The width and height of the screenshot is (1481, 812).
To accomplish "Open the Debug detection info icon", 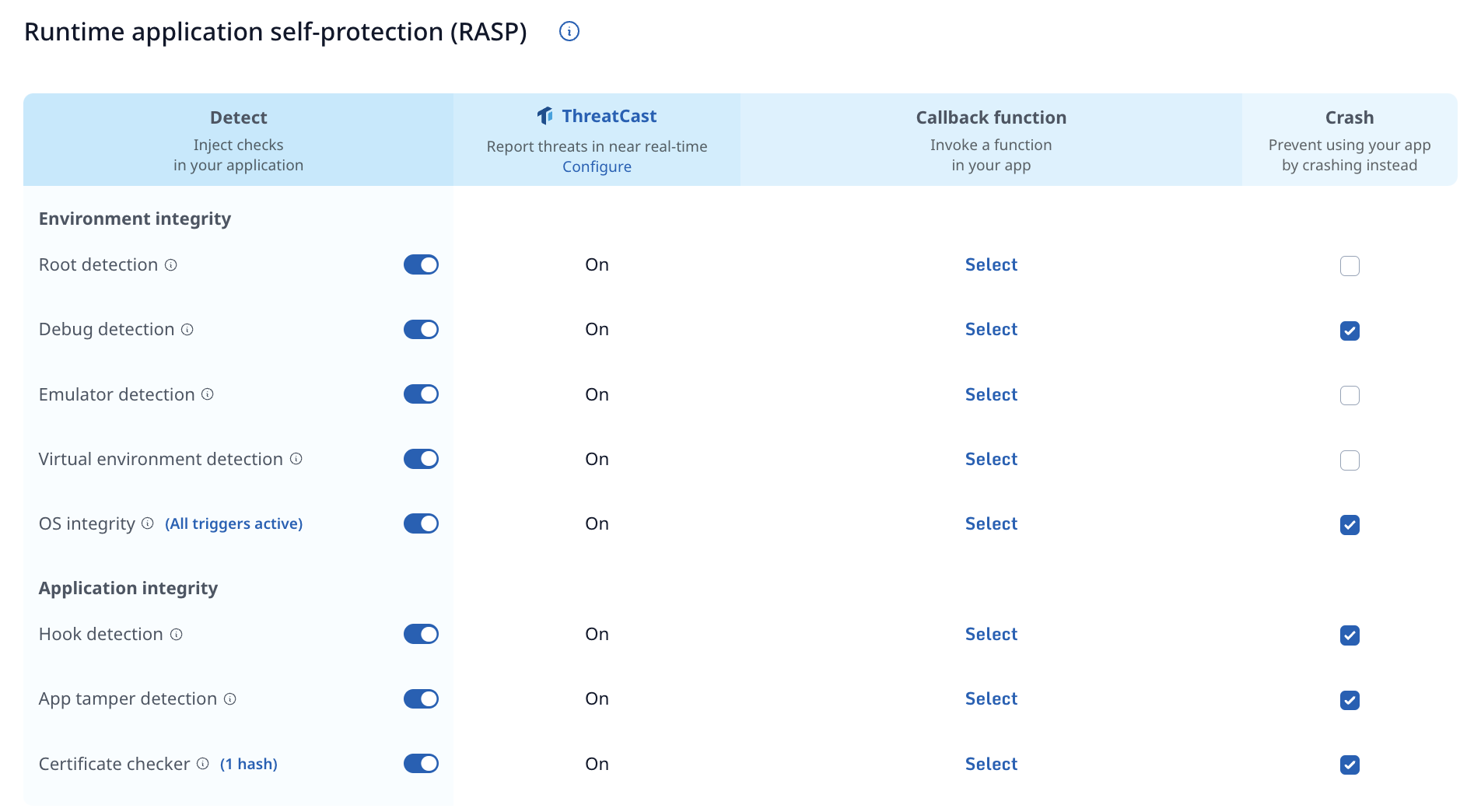I will 187,330.
